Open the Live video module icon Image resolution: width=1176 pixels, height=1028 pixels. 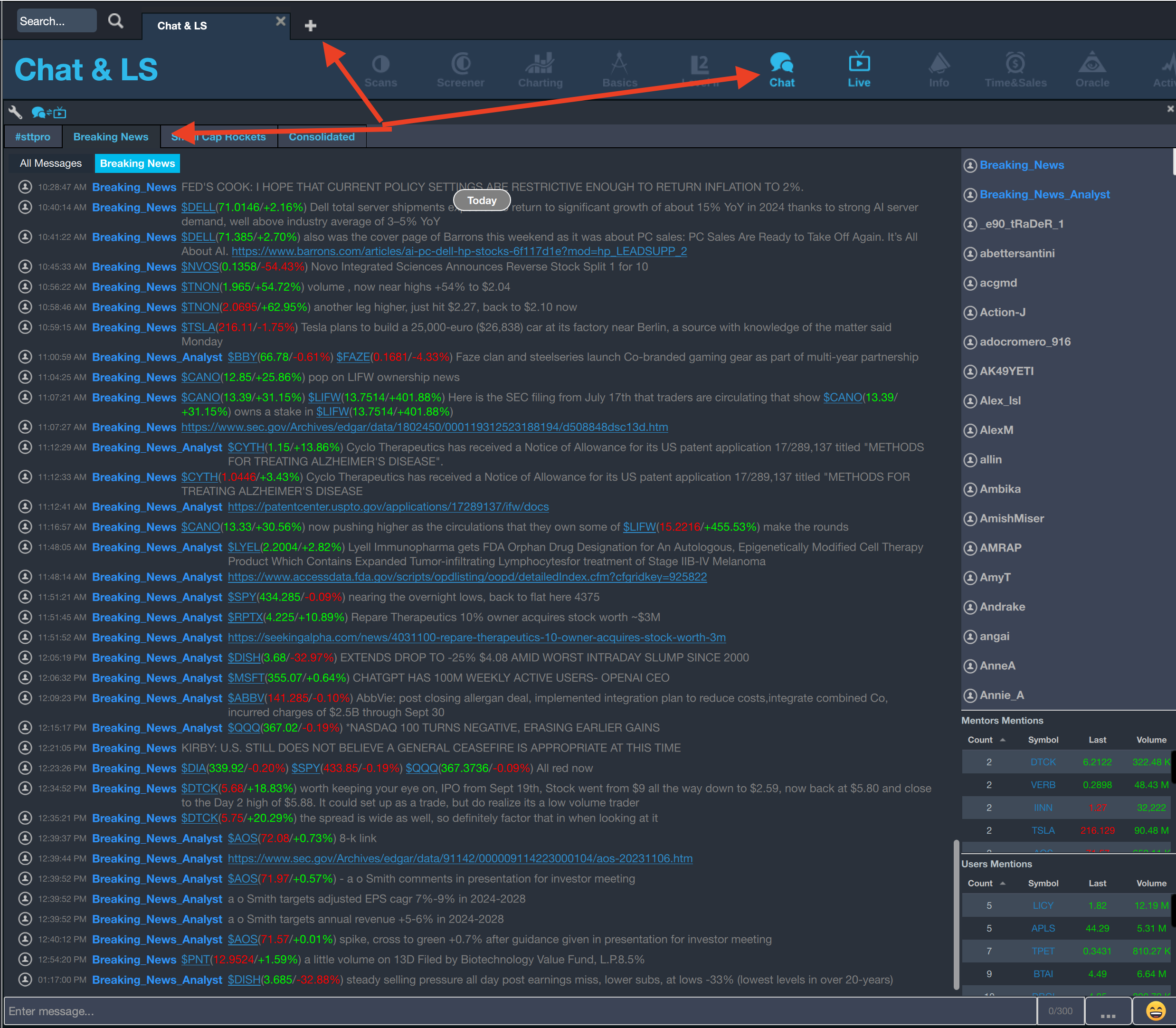click(x=859, y=70)
